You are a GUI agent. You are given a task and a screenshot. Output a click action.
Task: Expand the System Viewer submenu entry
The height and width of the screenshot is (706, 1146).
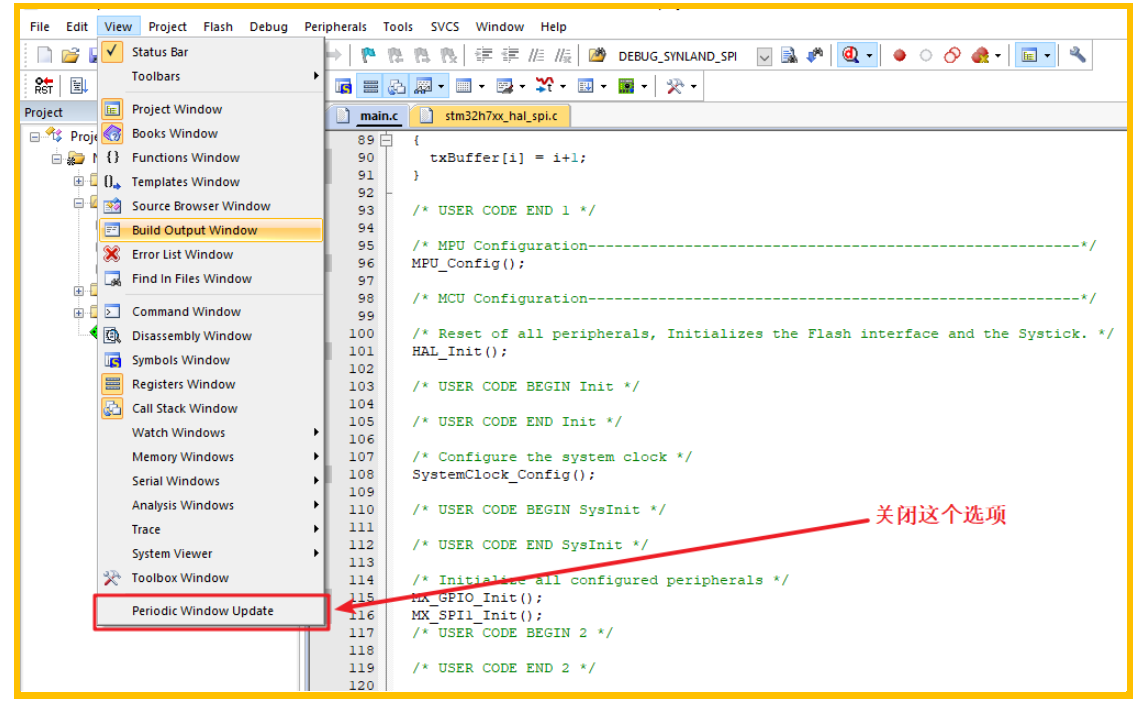pos(211,553)
